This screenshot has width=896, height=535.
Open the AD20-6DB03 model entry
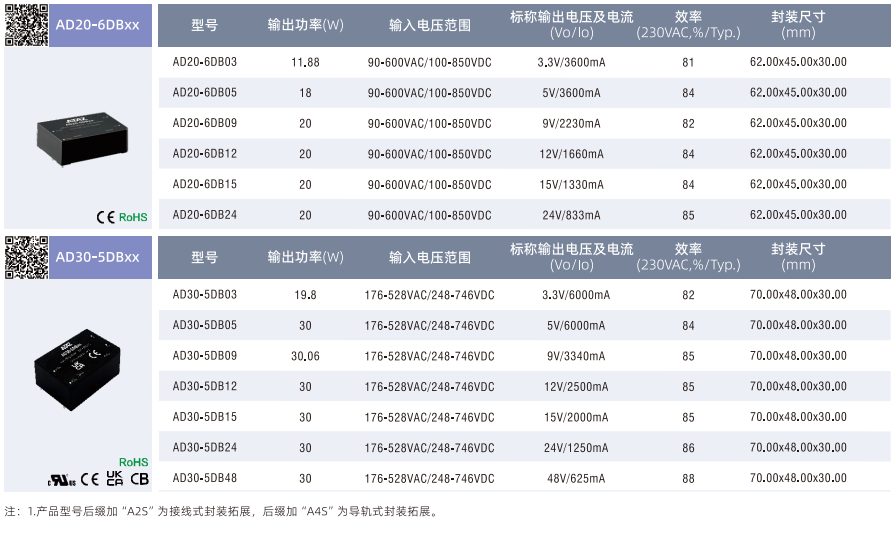coord(205,62)
